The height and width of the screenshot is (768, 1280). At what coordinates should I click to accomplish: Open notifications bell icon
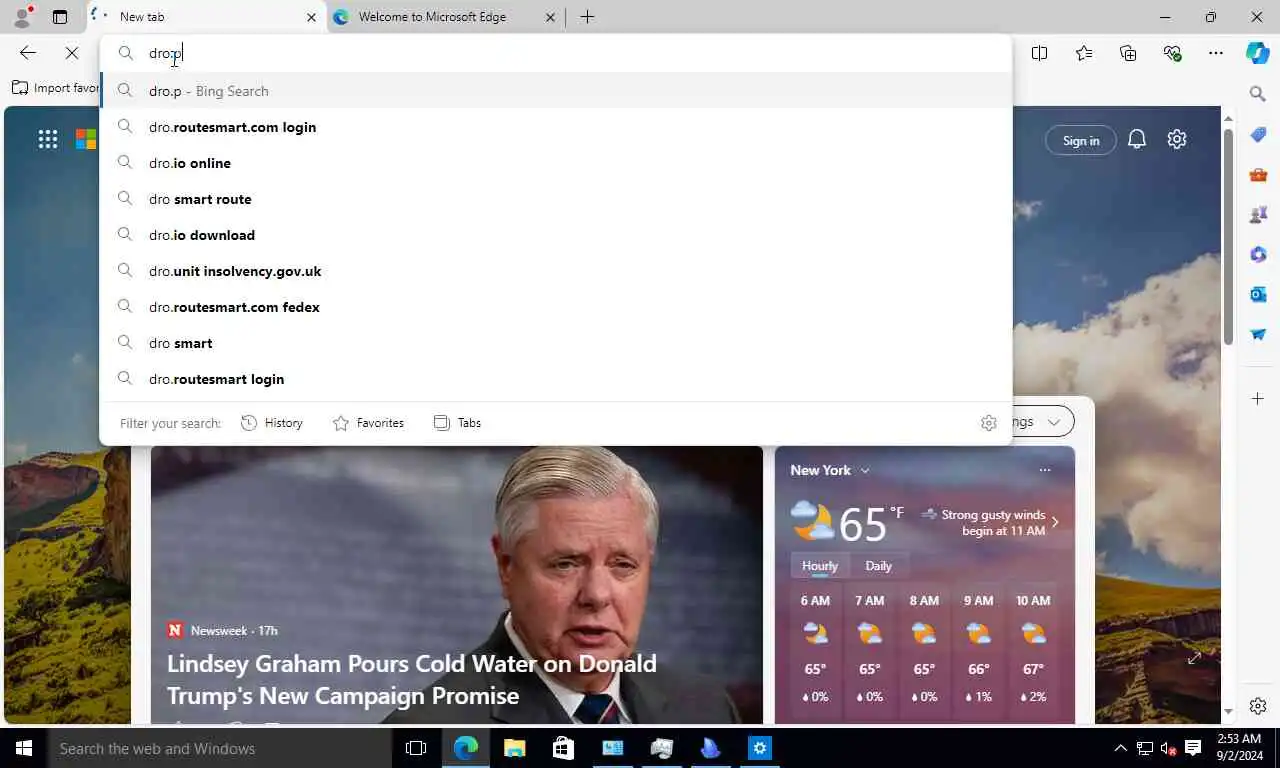1137,140
